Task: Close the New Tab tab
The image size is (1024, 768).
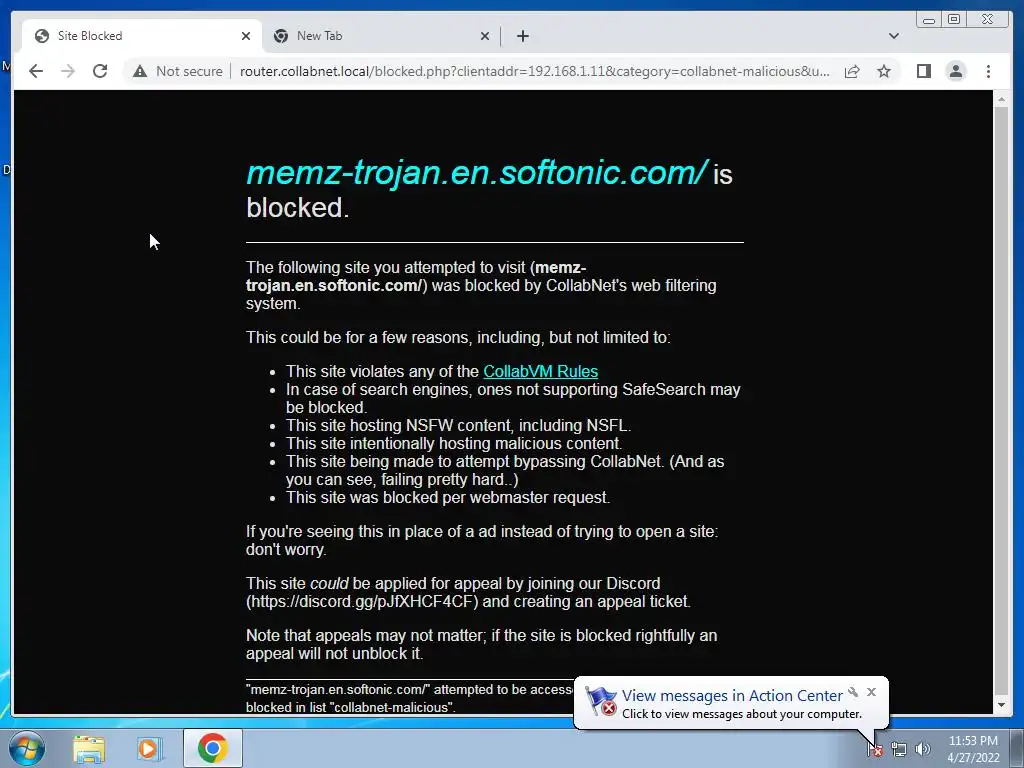Action: (485, 36)
